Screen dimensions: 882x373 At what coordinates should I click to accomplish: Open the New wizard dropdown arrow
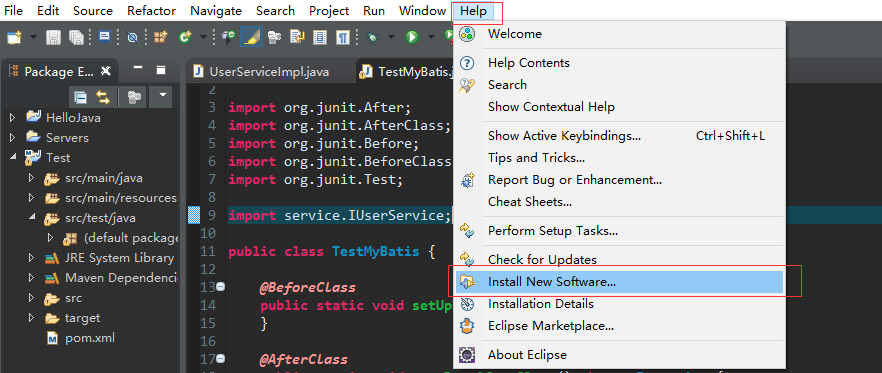point(33,38)
